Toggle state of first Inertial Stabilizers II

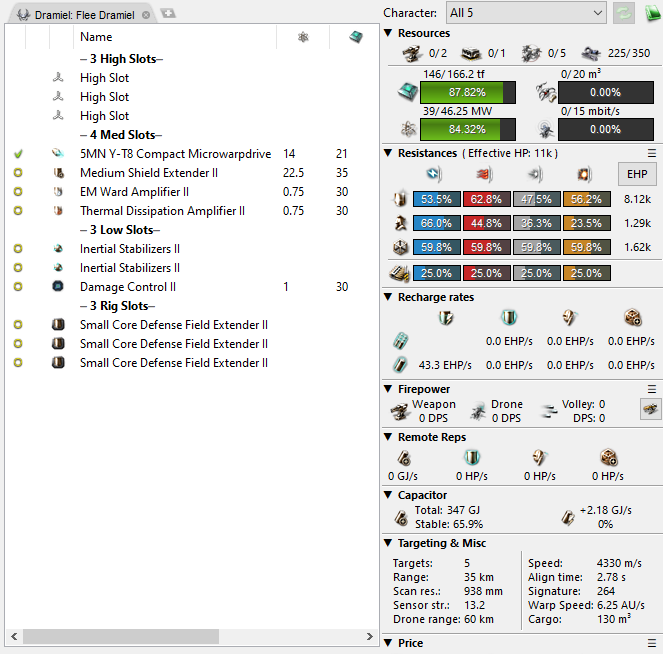coord(18,249)
